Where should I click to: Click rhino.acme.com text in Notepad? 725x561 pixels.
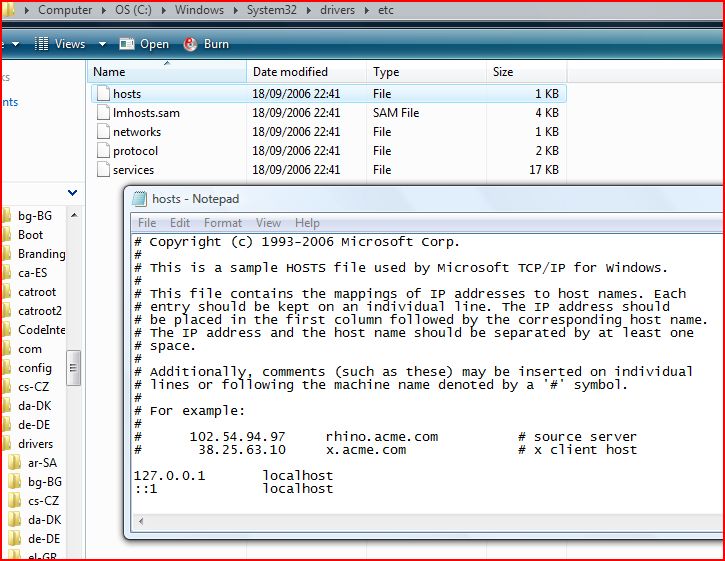[381, 437]
